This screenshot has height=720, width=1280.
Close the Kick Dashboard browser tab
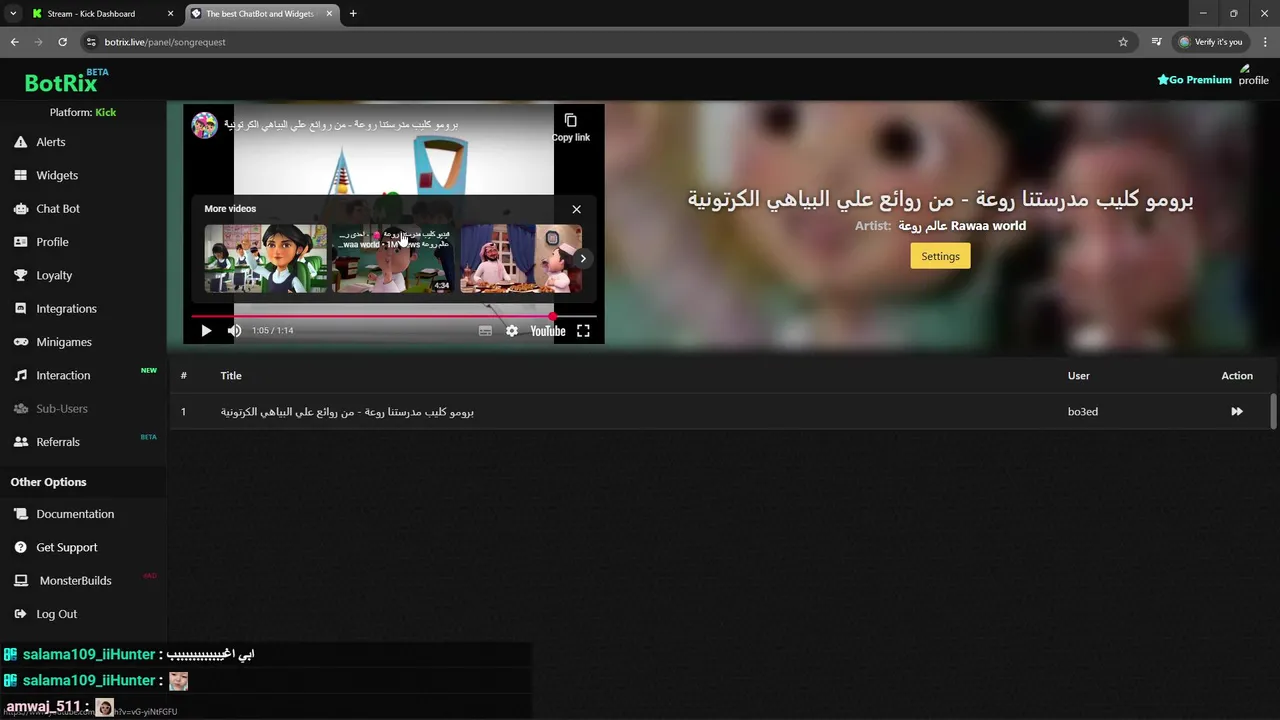(170, 14)
